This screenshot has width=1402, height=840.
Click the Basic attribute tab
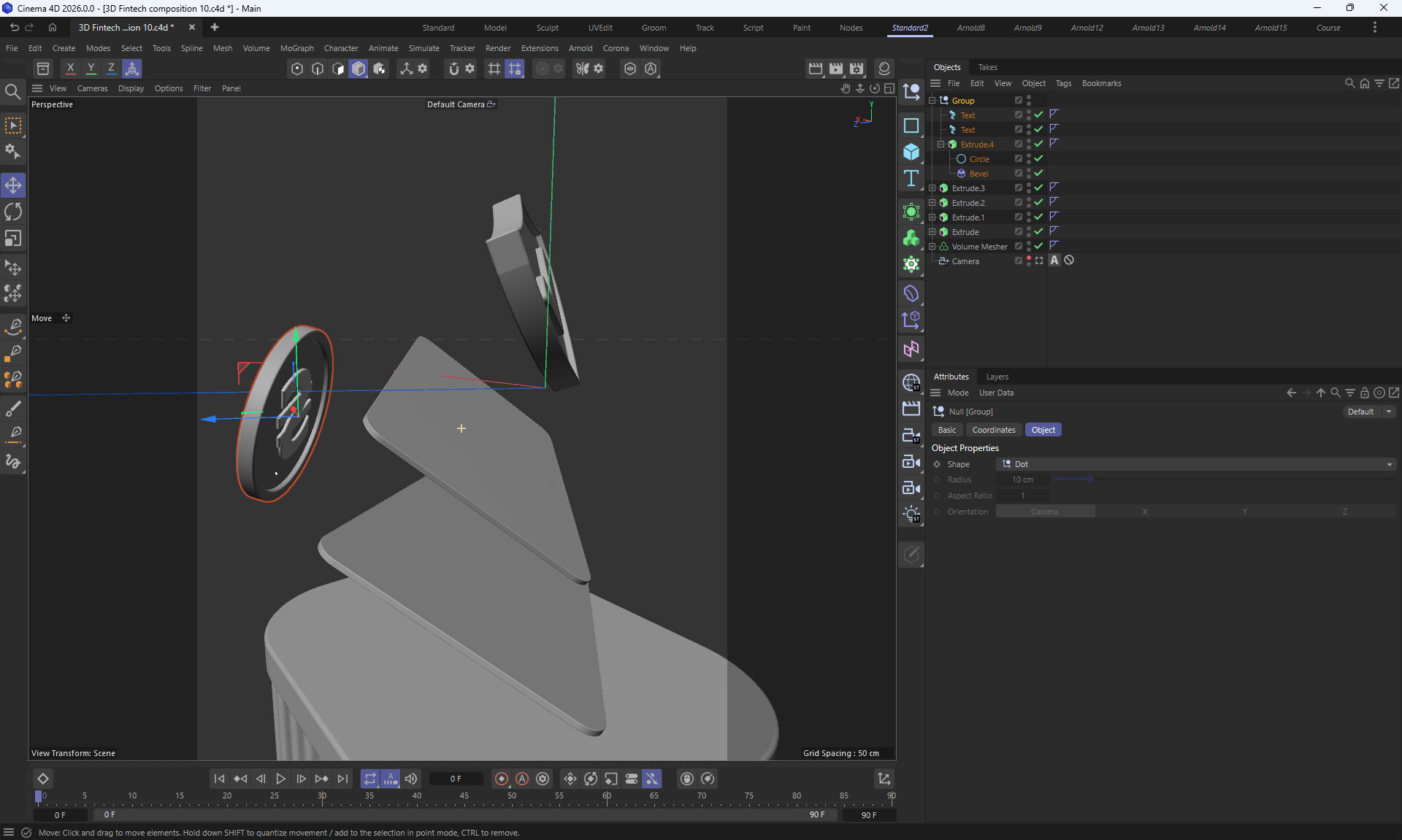[x=946, y=430]
